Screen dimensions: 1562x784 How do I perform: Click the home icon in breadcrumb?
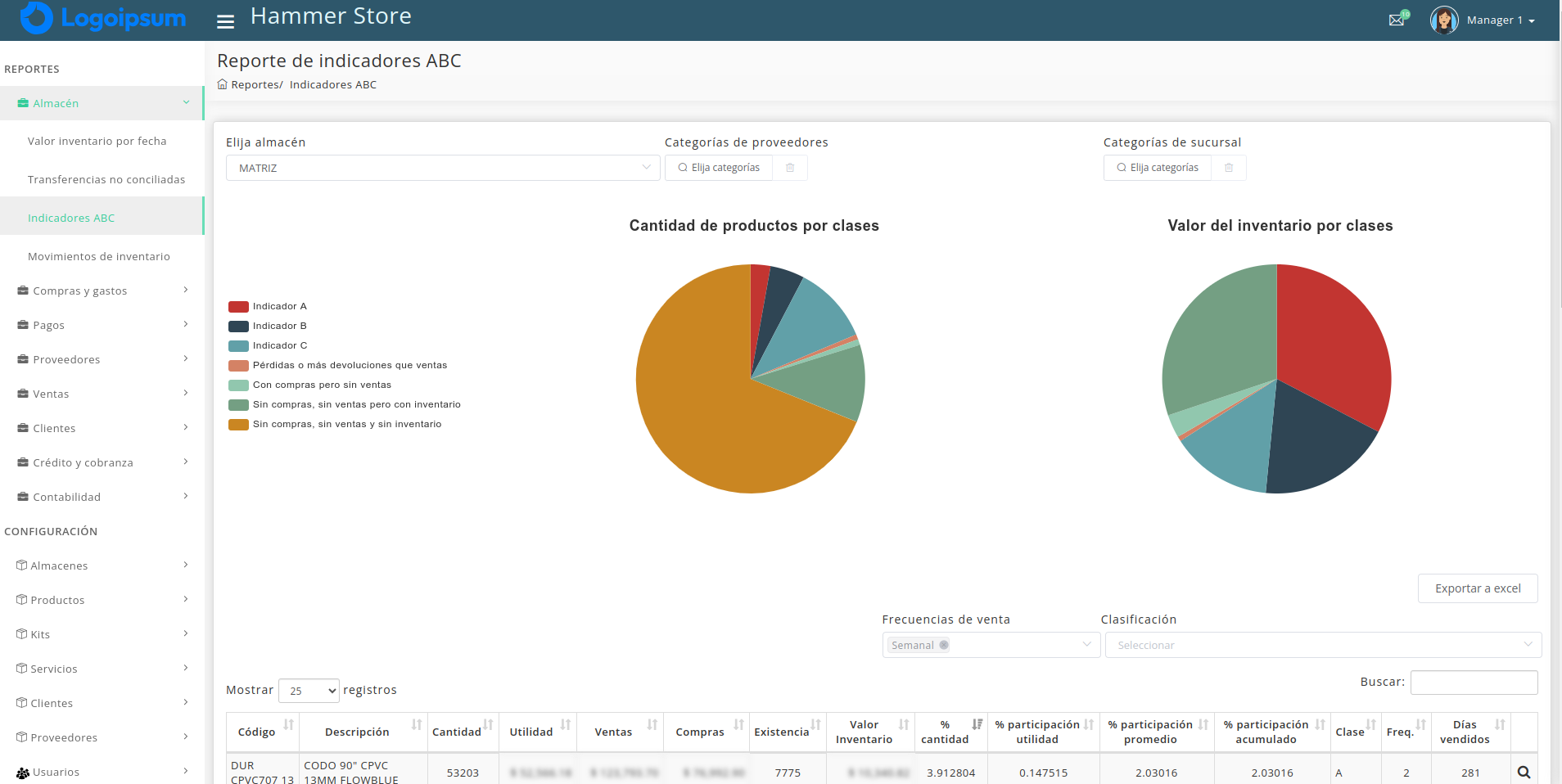222,84
